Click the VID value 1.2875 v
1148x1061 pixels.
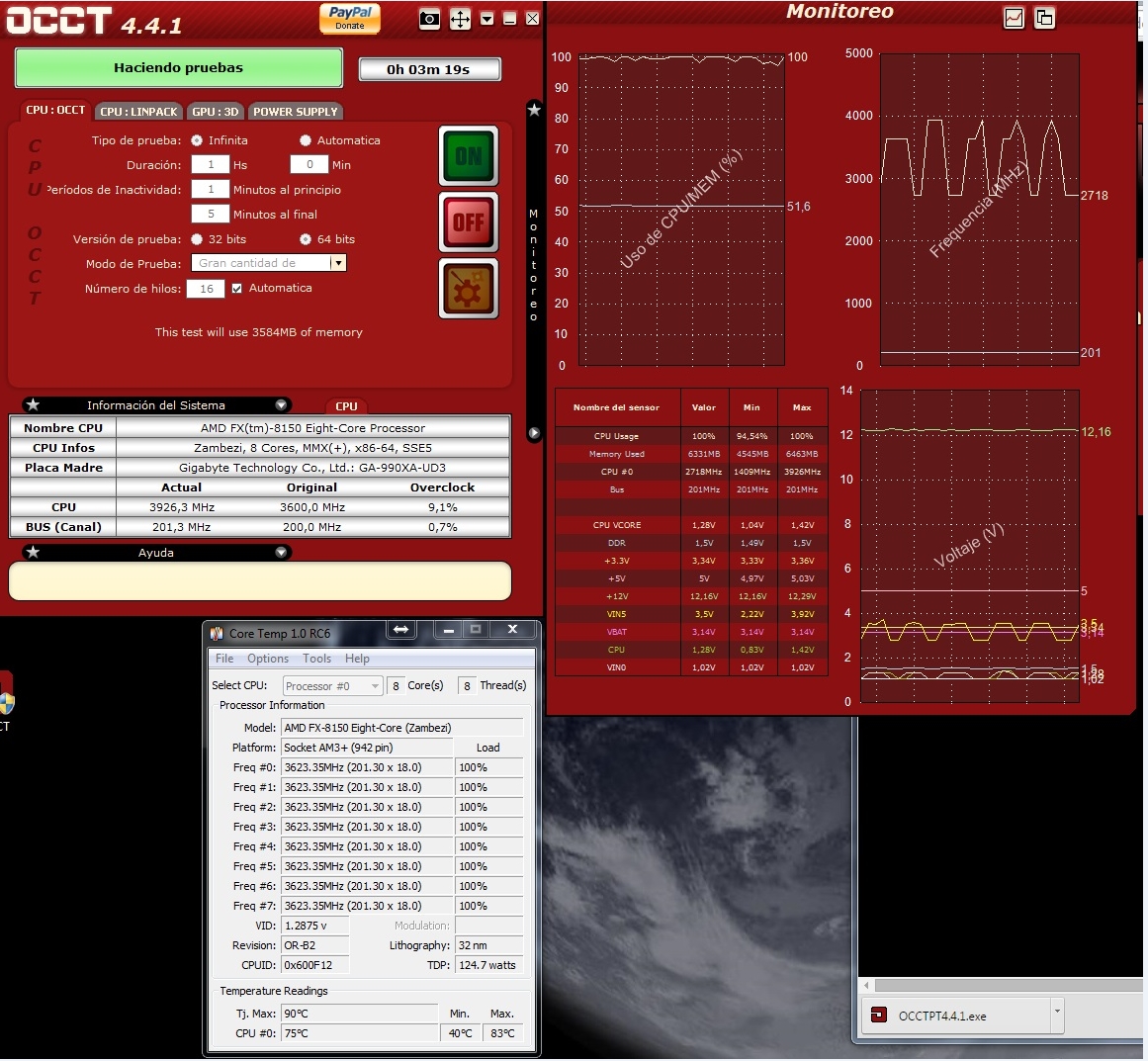tap(314, 926)
